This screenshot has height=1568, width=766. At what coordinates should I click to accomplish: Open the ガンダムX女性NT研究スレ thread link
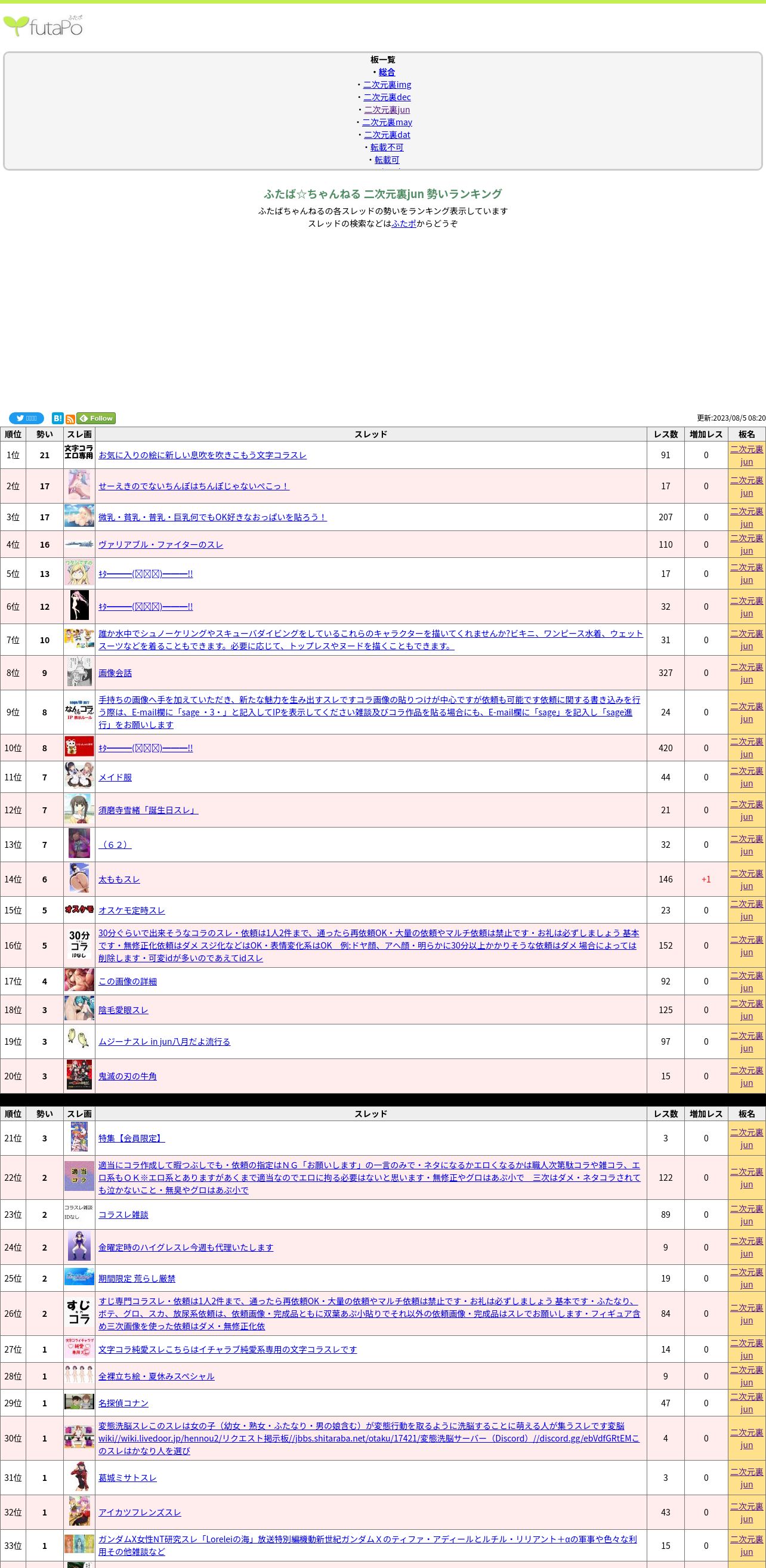pos(367,1545)
